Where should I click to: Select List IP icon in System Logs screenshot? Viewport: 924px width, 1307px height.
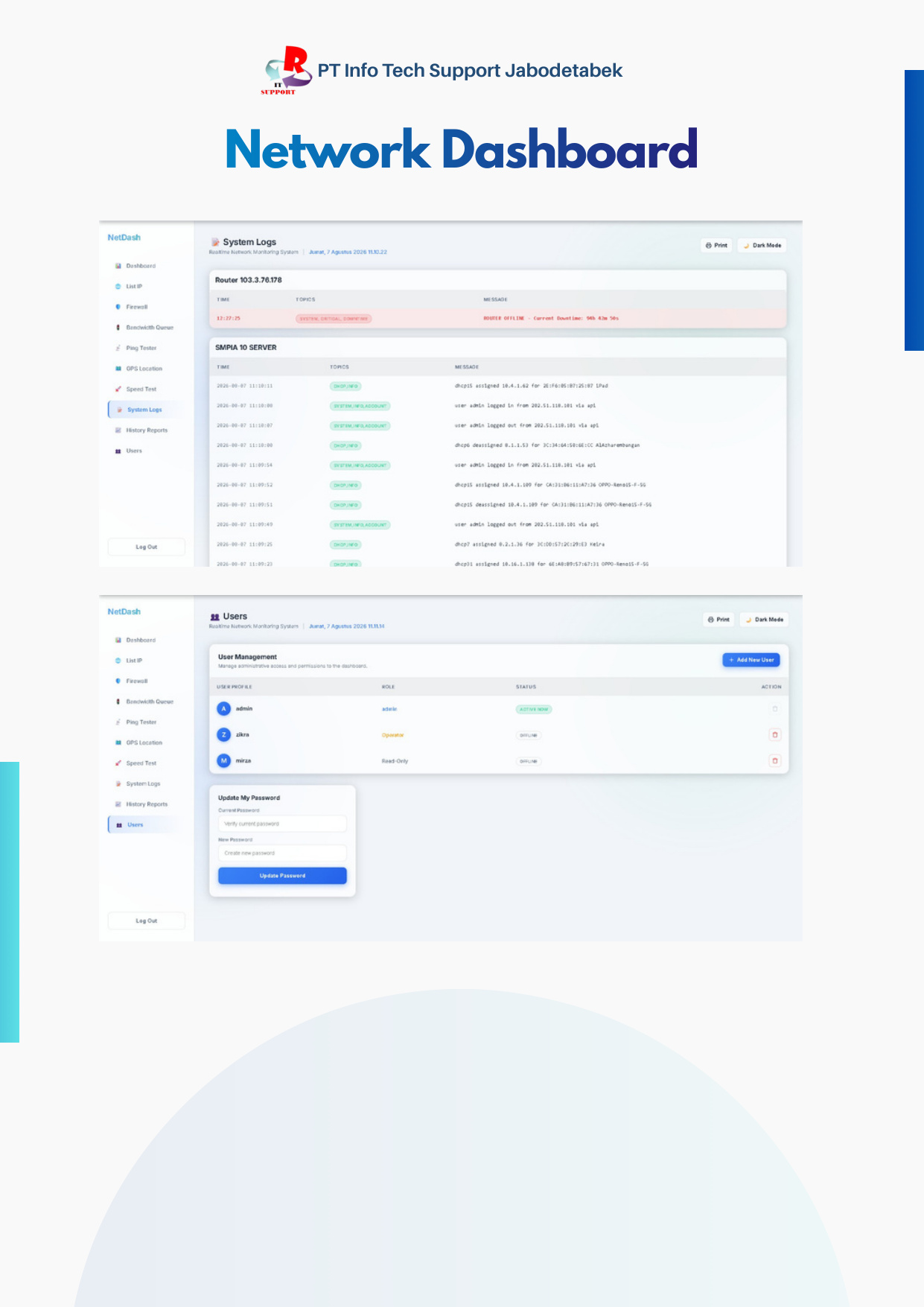click(x=118, y=287)
